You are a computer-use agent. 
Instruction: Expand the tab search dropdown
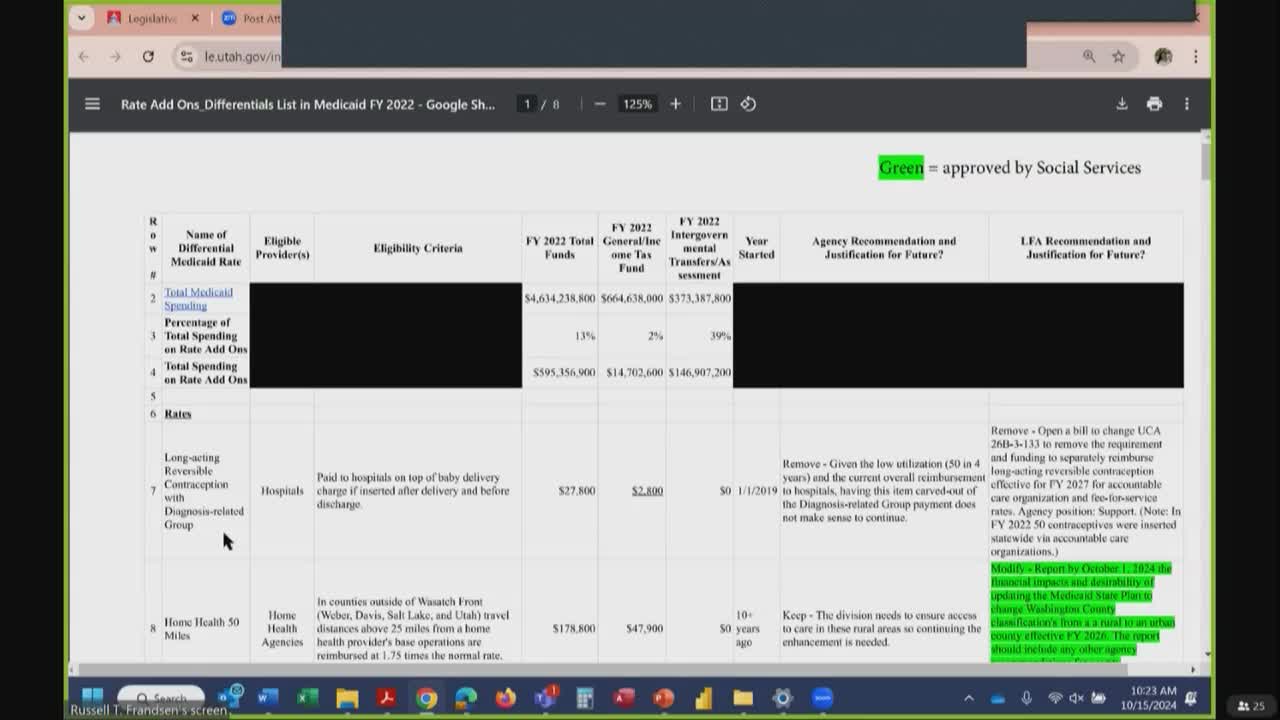tap(81, 18)
